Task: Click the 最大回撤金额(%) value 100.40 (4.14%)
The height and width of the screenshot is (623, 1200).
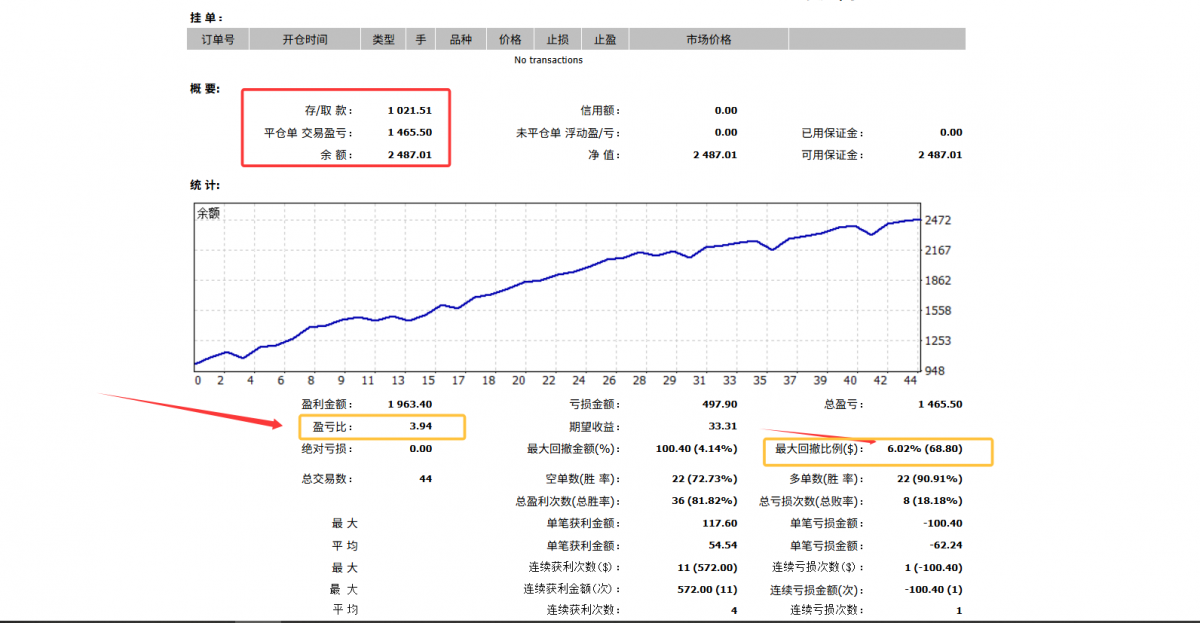Action: [697, 449]
